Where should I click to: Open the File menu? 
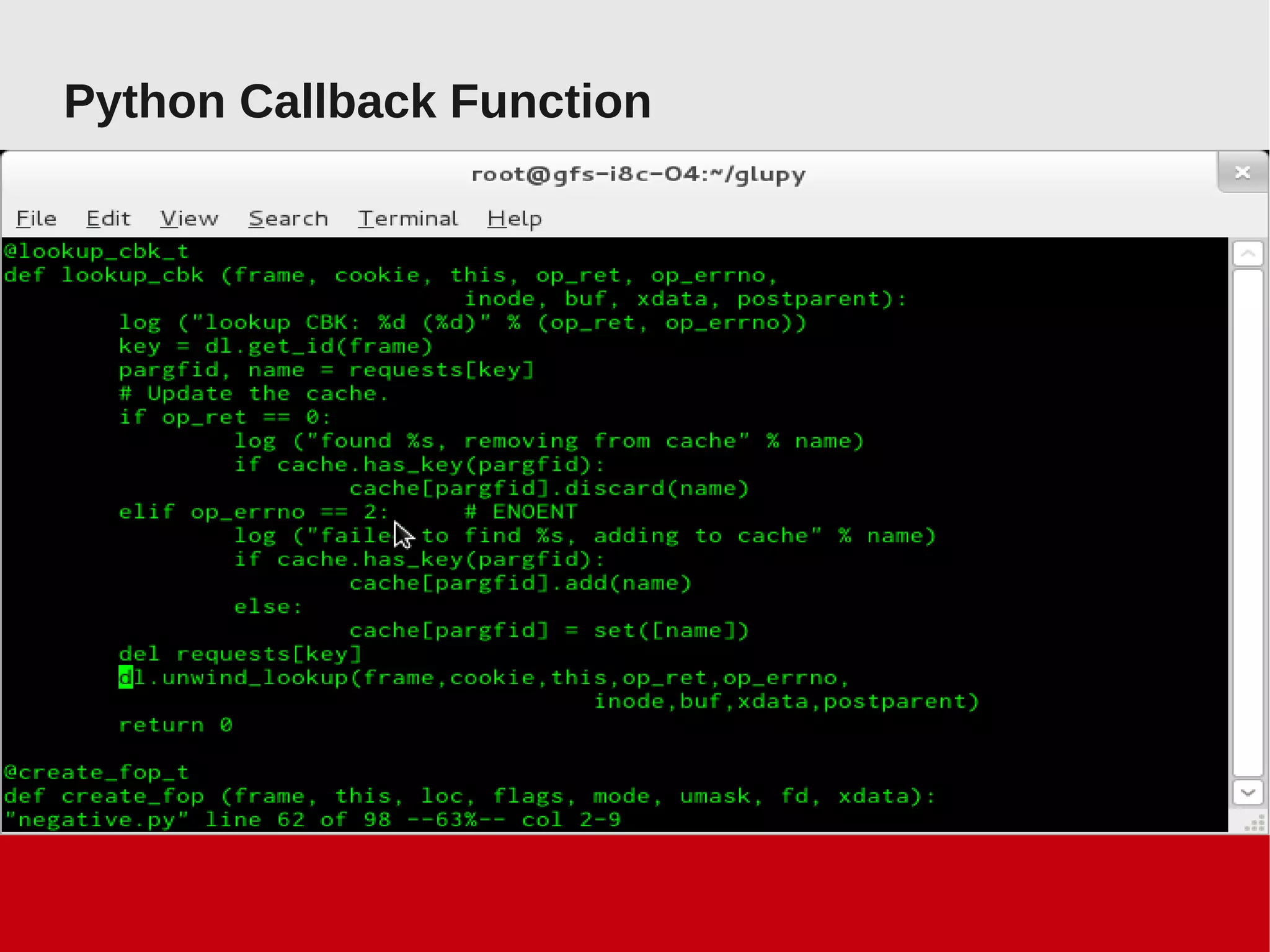click(x=36, y=218)
